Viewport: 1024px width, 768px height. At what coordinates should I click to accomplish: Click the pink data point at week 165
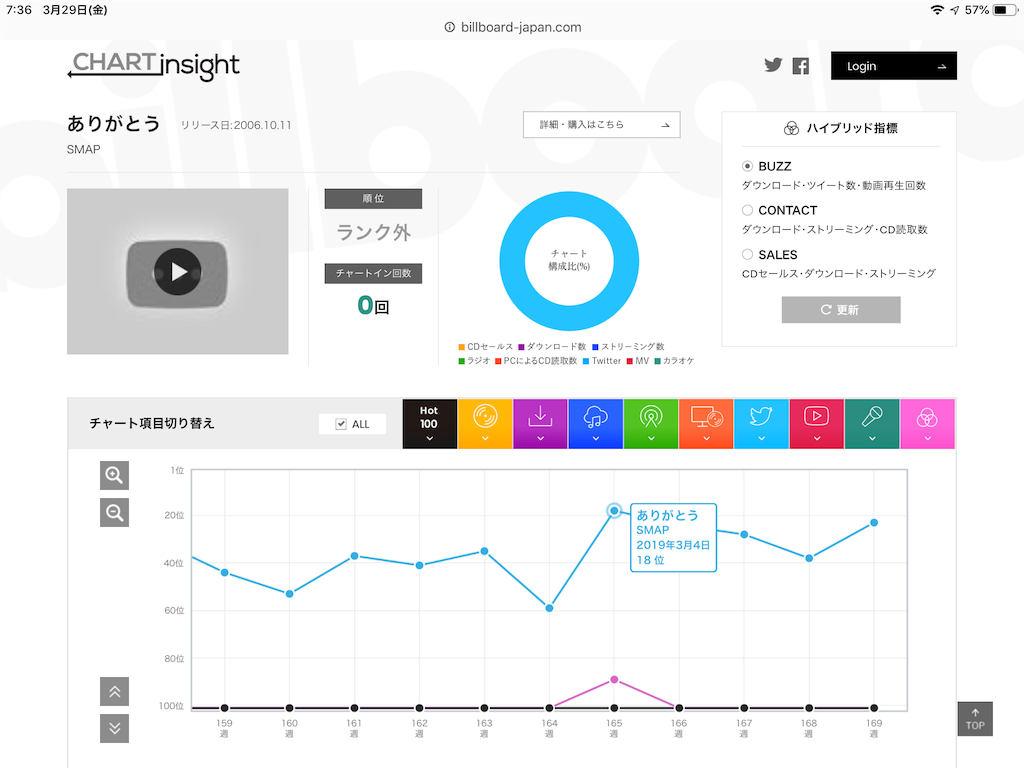click(x=614, y=680)
